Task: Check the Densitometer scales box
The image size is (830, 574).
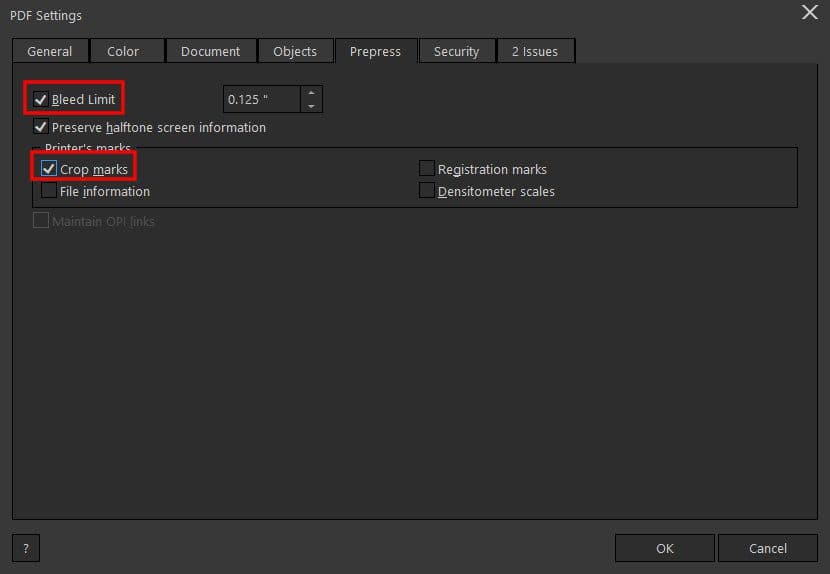Action: [427, 191]
